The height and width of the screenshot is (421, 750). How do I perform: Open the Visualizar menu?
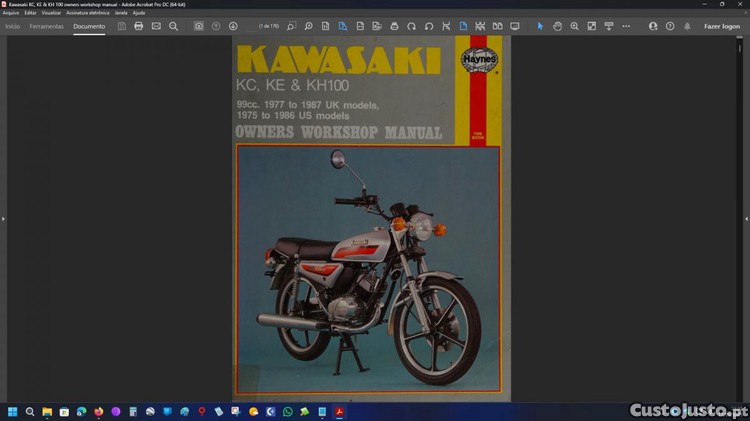pyautogui.click(x=51, y=12)
